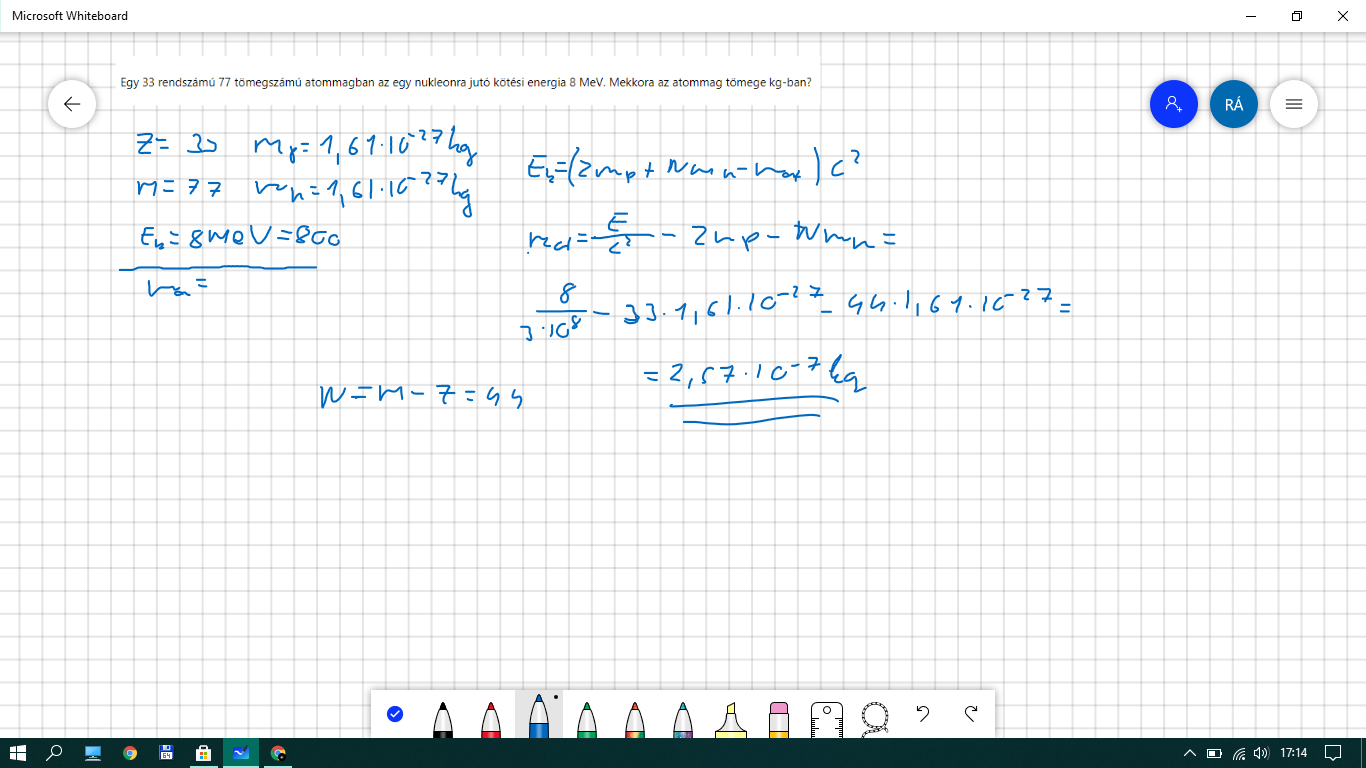Image resolution: width=1366 pixels, height=768 pixels.
Task: Choose the rainbow pen
Action: [x=635, y=718]
